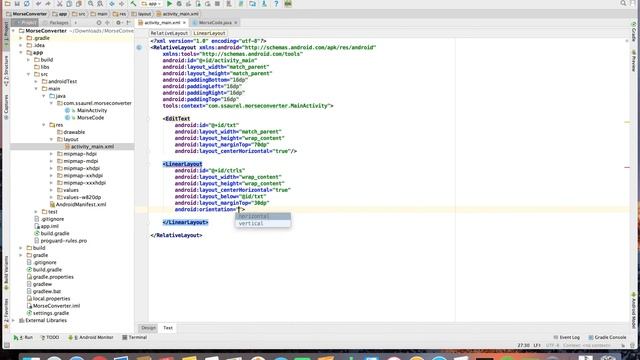Open the Android Monitor tool window
The height and width of the screenshot is (360, 640).
91,338
